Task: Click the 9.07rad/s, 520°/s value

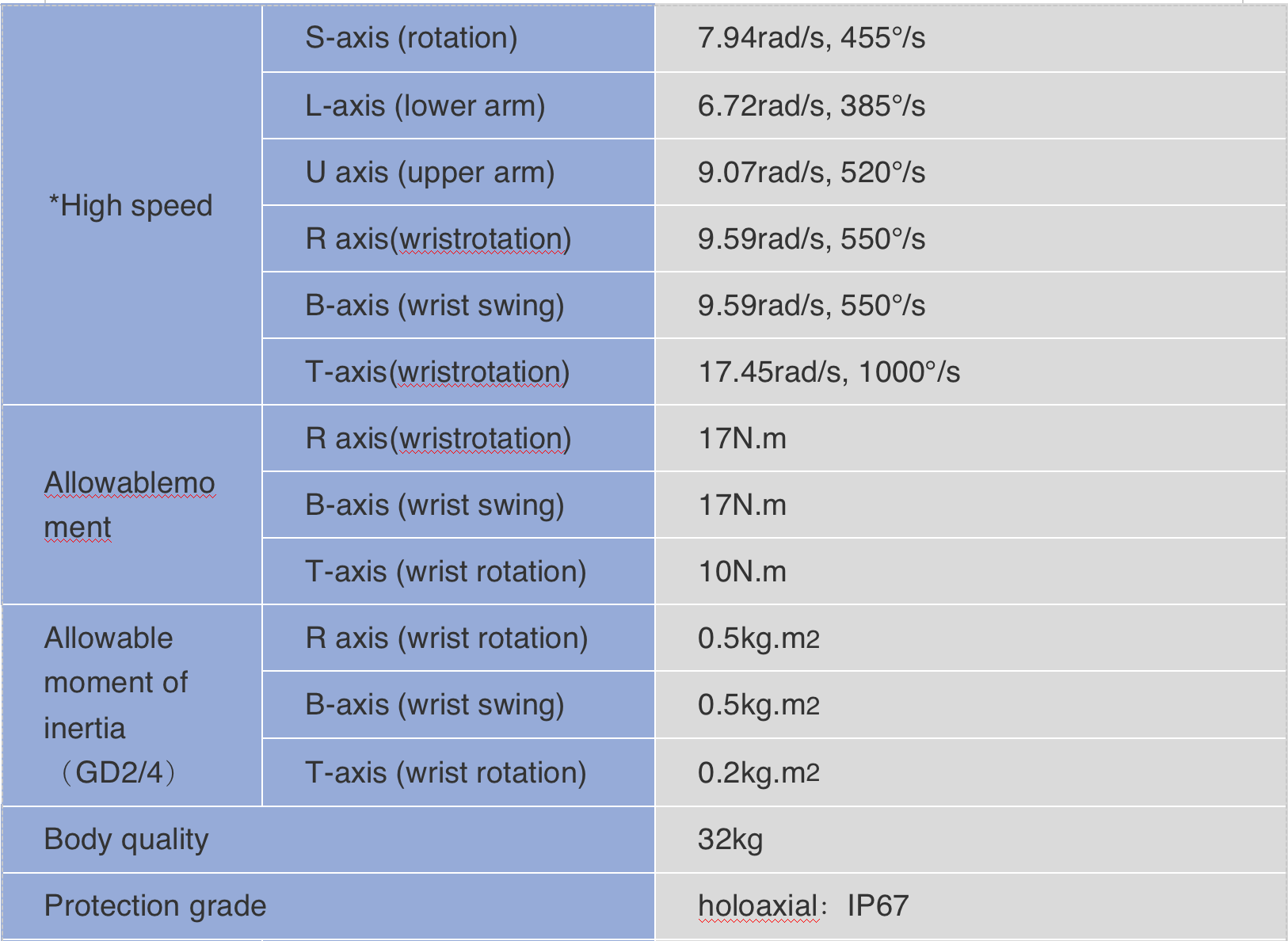Action: 811,172
